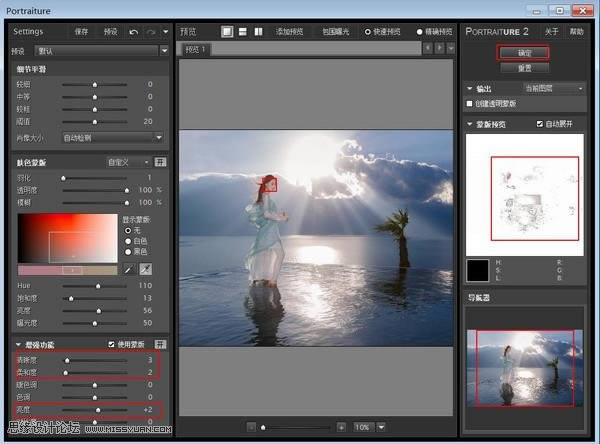This screenshot has width=600, height=444.
Task: Click the 确定 confirm button
Action: [524, 52]
